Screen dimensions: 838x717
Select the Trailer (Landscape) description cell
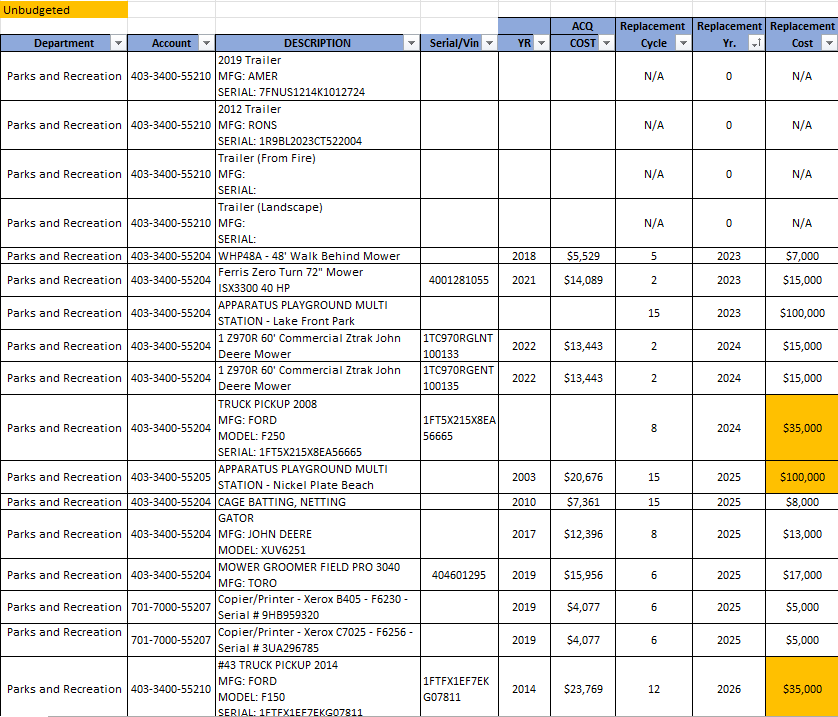[317, 223]
